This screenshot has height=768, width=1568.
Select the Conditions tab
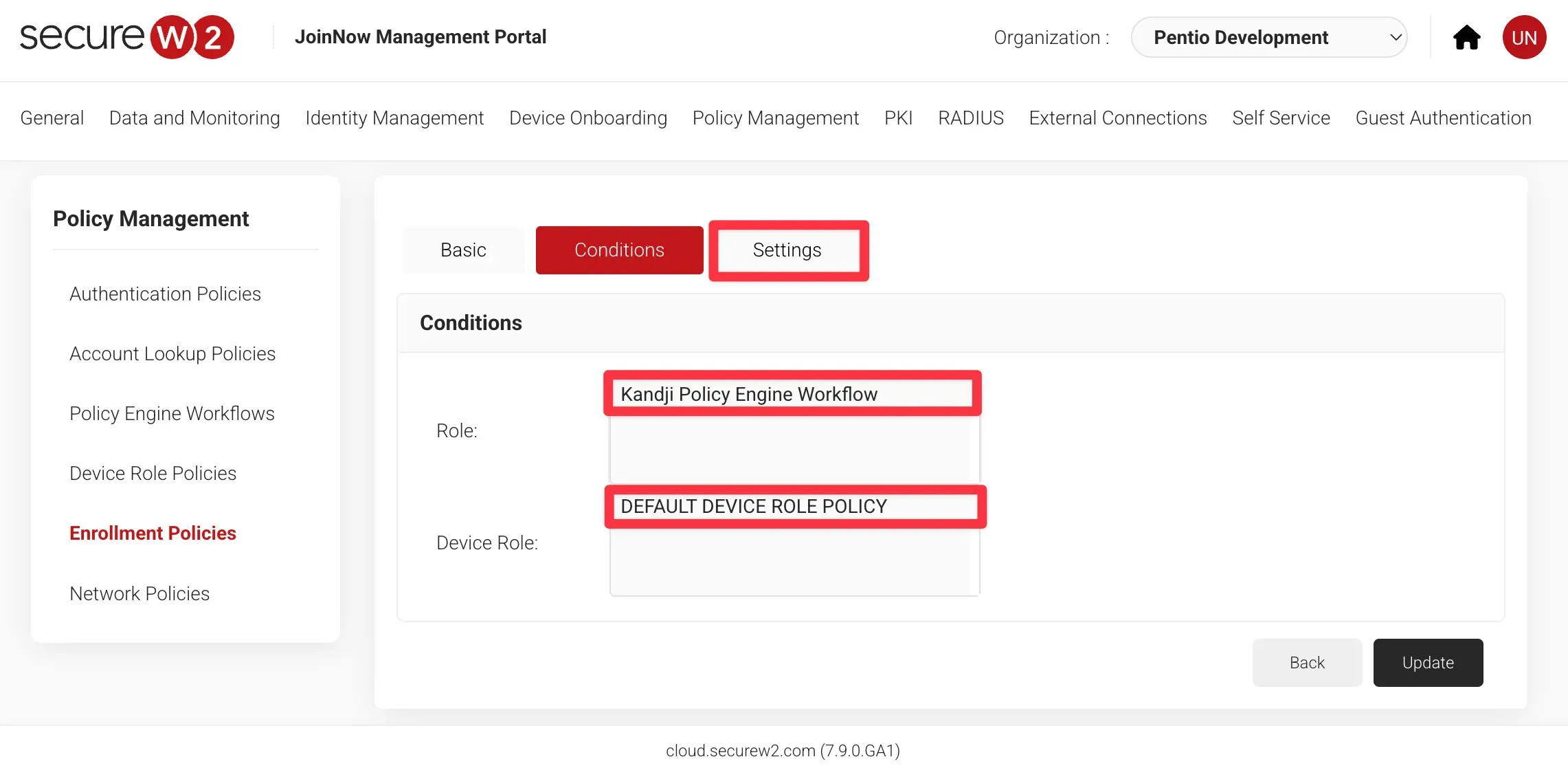pyautogui.click(x=619, y=250)
